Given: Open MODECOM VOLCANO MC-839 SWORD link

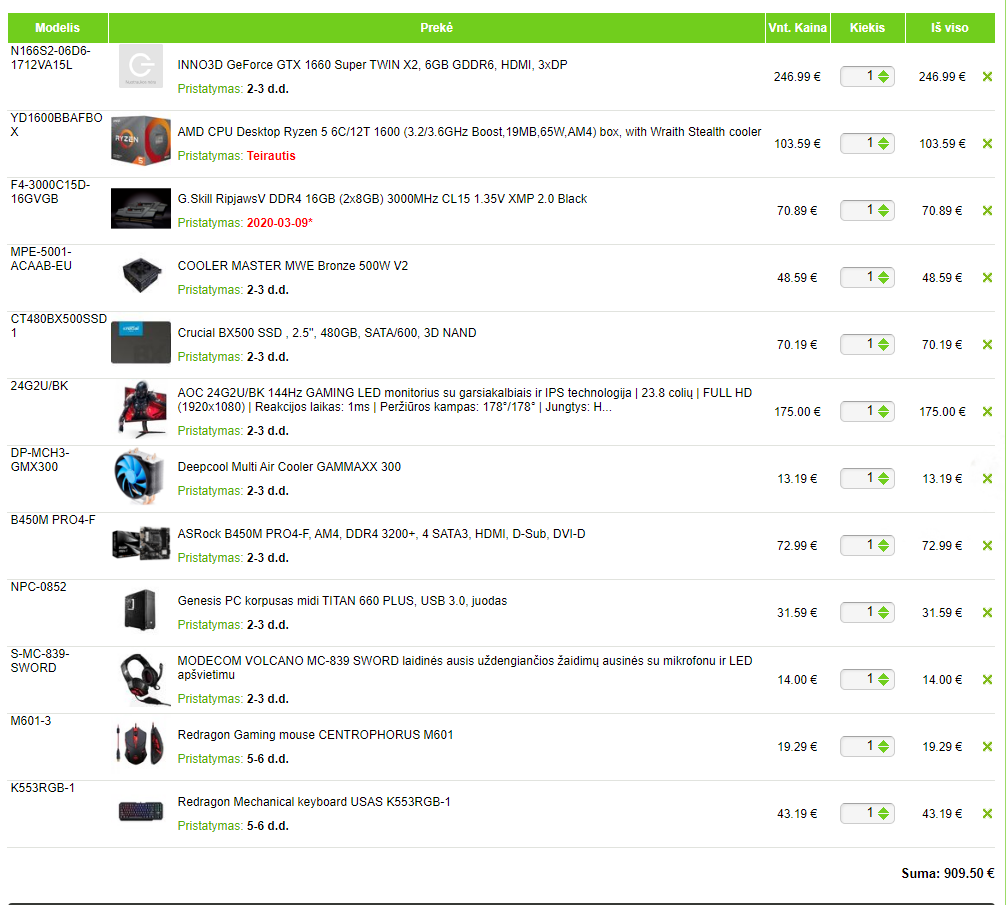Looking at the screenshot, I should (x=465, y=668).
